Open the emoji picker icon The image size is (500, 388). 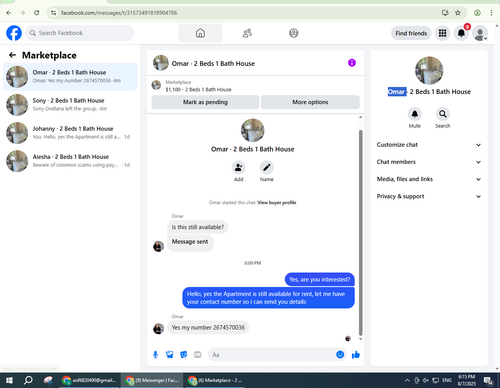point(340,355)
